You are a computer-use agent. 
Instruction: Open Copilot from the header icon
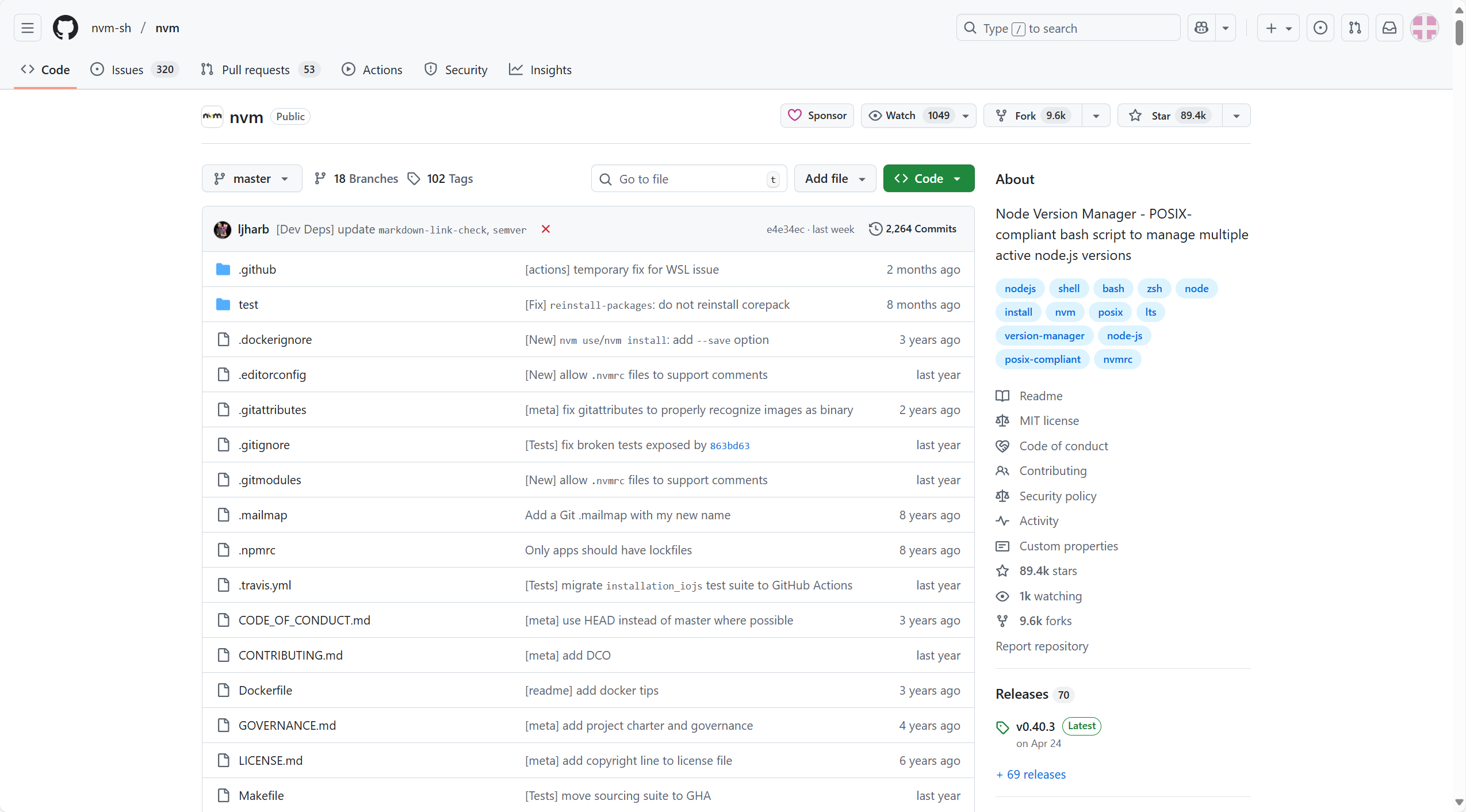1201,27
